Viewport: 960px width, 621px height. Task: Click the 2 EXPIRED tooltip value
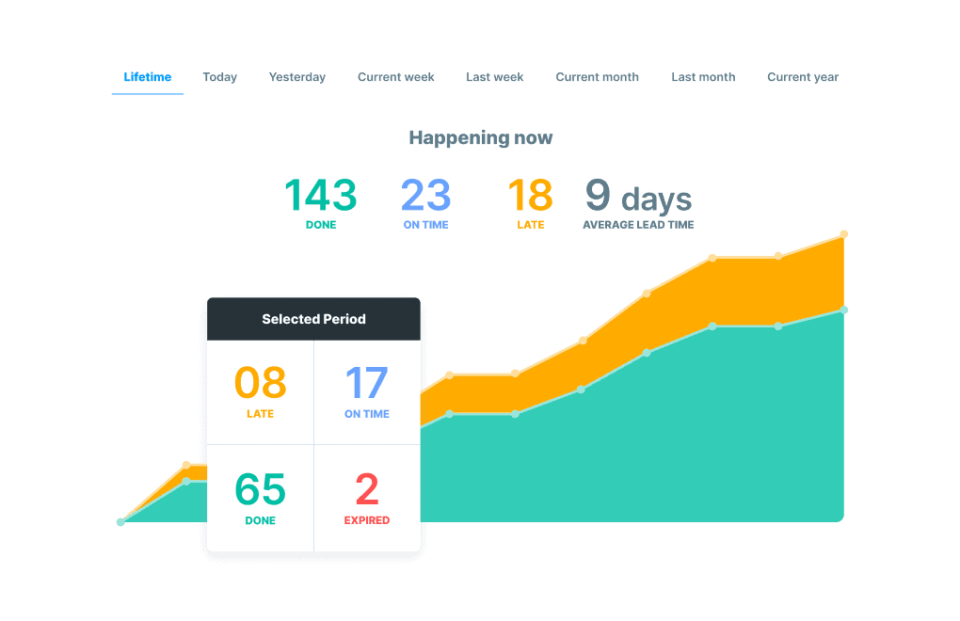coord(366,497)
